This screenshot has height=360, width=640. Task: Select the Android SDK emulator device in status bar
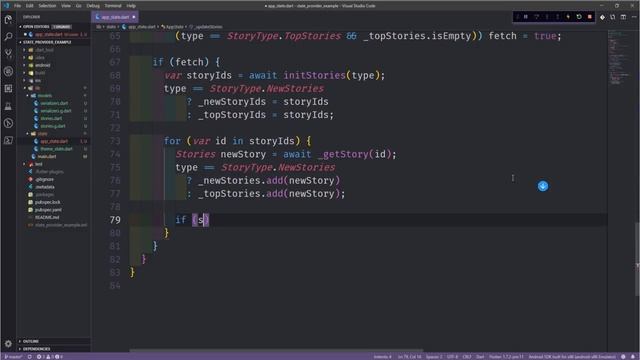tap(572, 357)
